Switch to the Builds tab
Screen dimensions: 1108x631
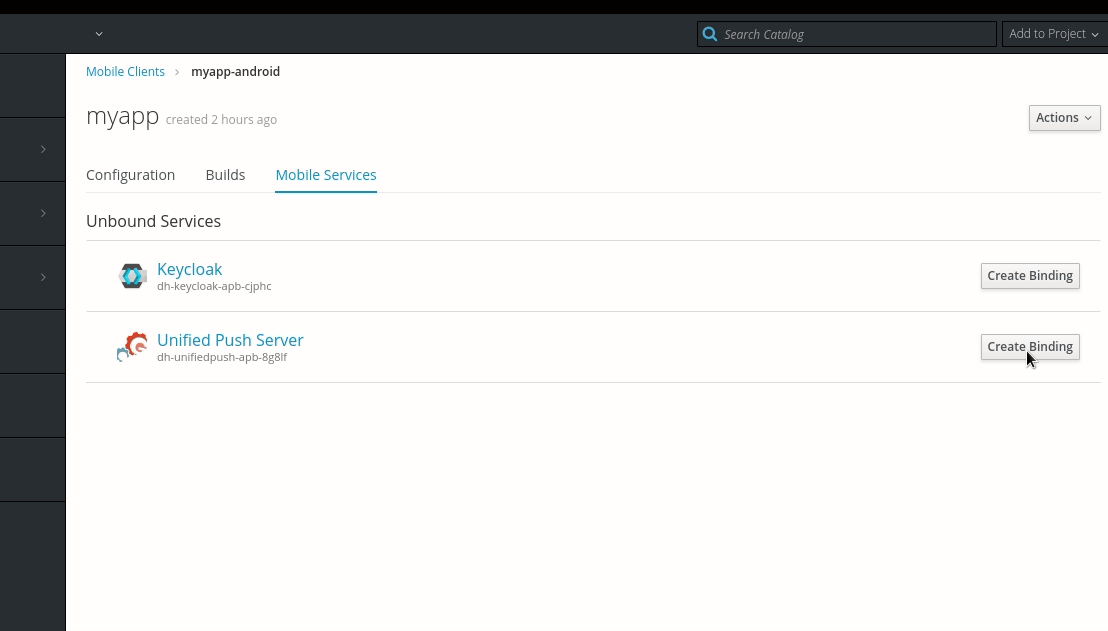pyautogui.click(x=225, y=175)
